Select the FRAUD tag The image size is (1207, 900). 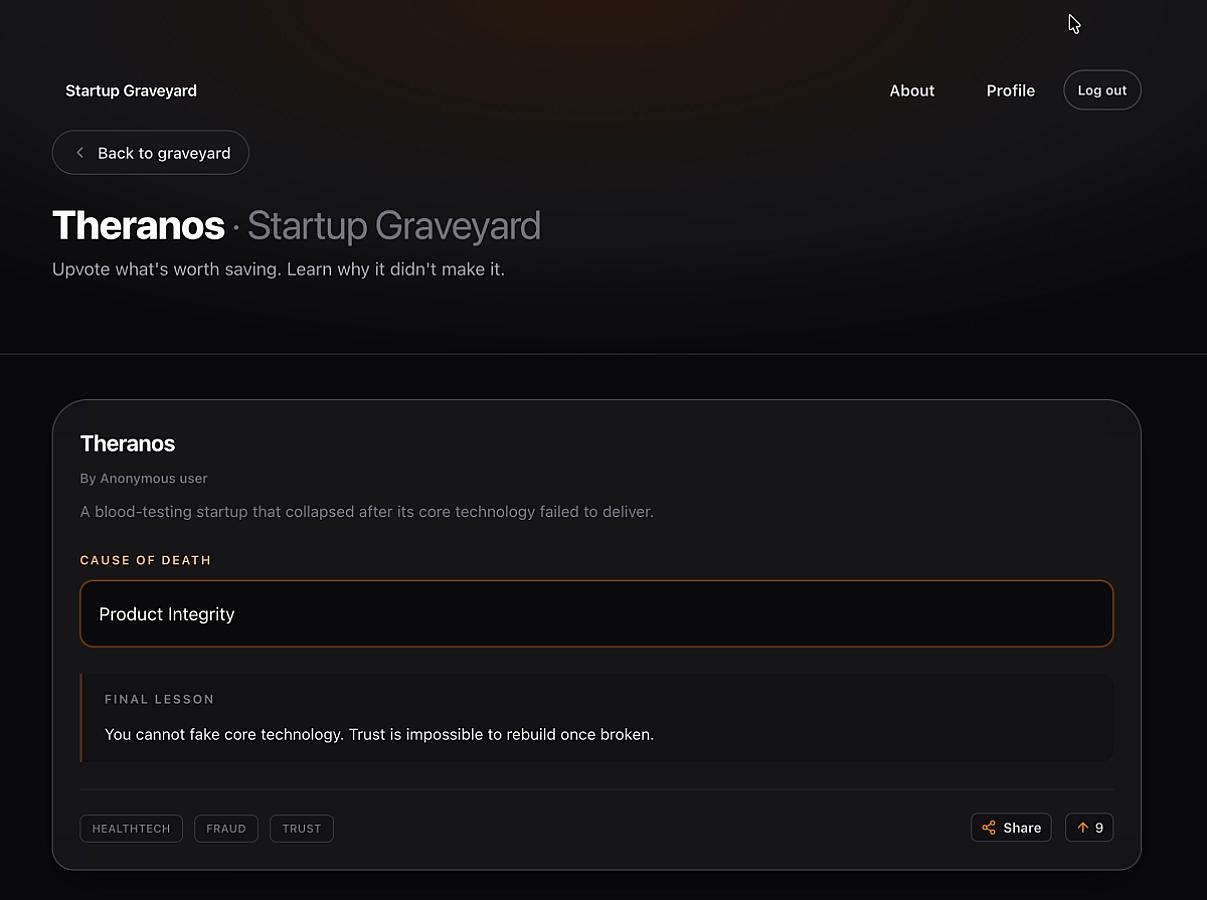tap(226, 828)
